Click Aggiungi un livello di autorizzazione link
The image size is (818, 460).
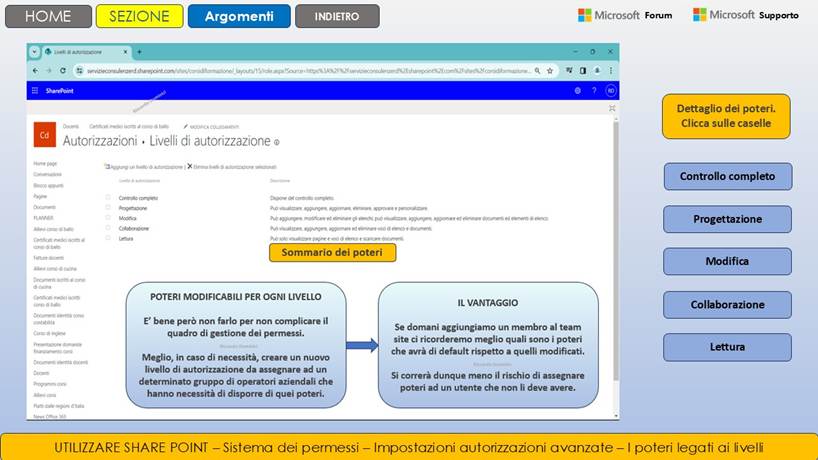[x=144, y=167]
